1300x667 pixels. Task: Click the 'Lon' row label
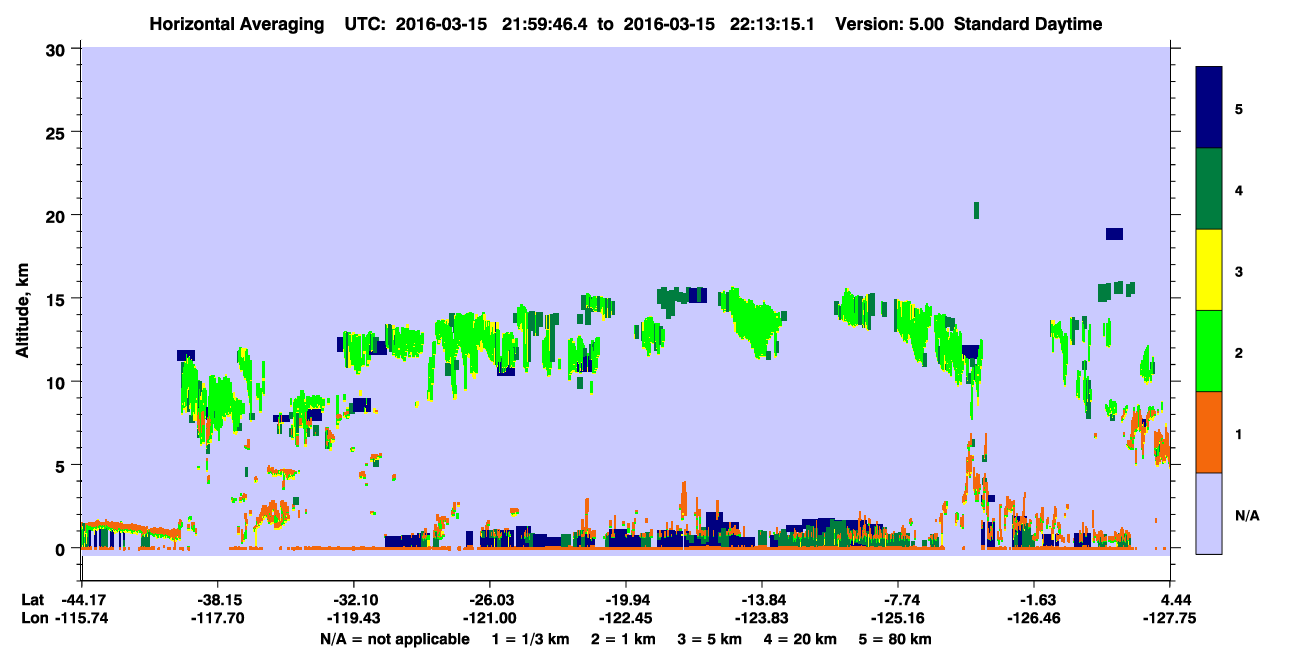click(x=33, y=618)
